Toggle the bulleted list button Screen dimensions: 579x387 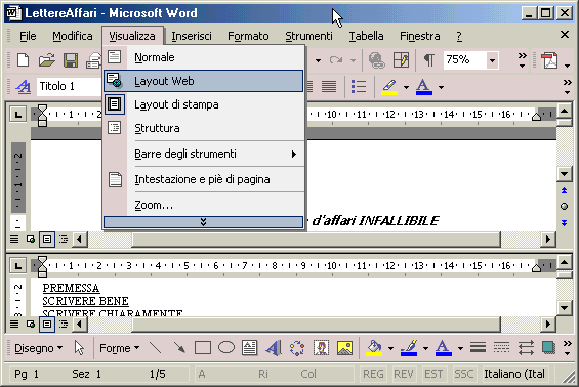[359, 87]
